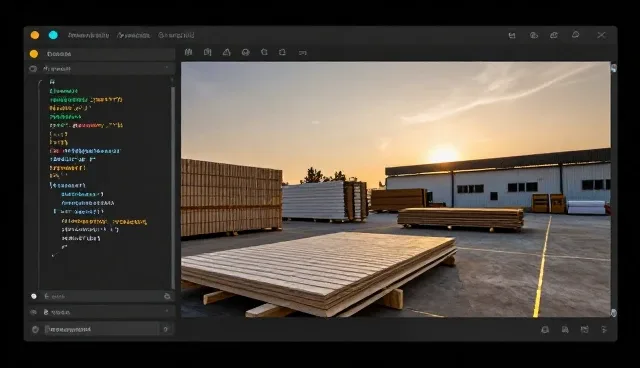The height and width of the screenshot is (368, 640).
Task: Open notifications with the title bar bell icon
Action: point(576,35)
